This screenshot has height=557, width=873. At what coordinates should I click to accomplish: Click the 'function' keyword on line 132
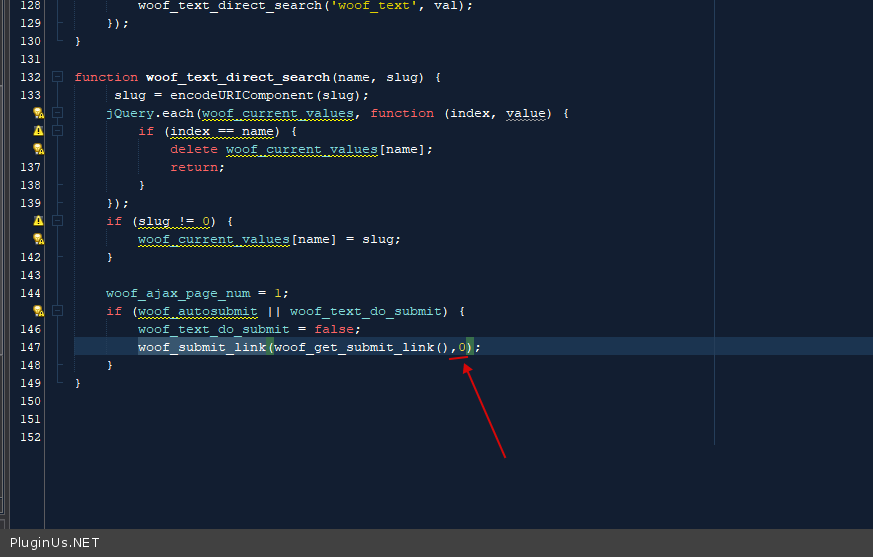click(x=106, y=77)
